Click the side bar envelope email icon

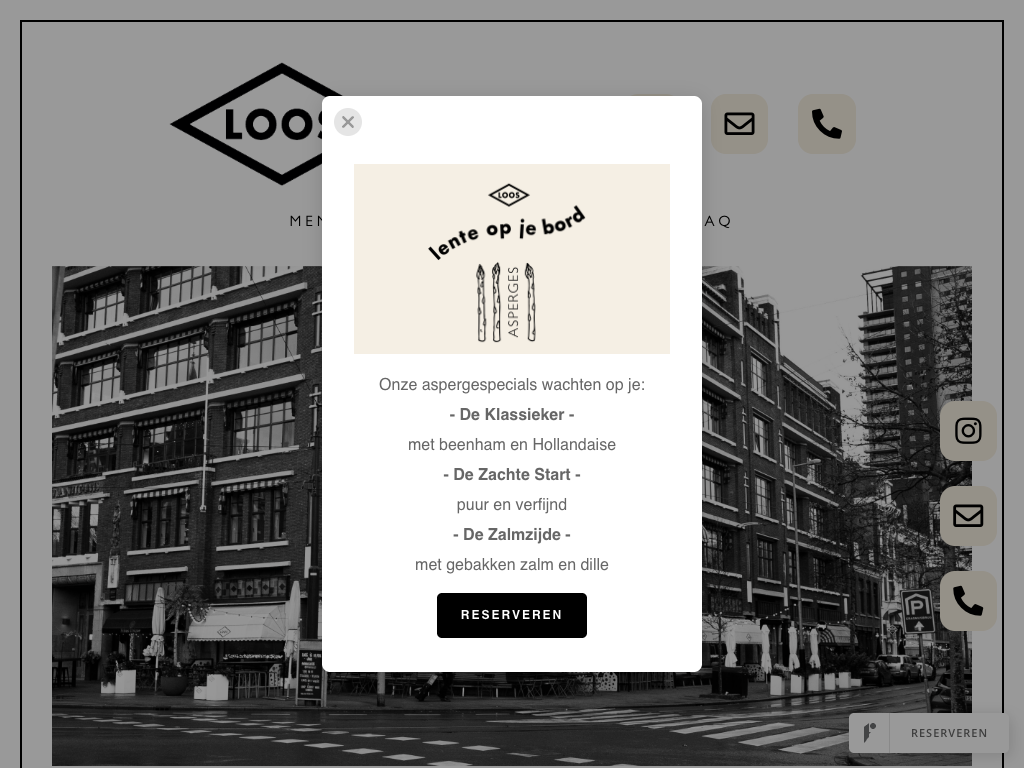click(968, 516)
